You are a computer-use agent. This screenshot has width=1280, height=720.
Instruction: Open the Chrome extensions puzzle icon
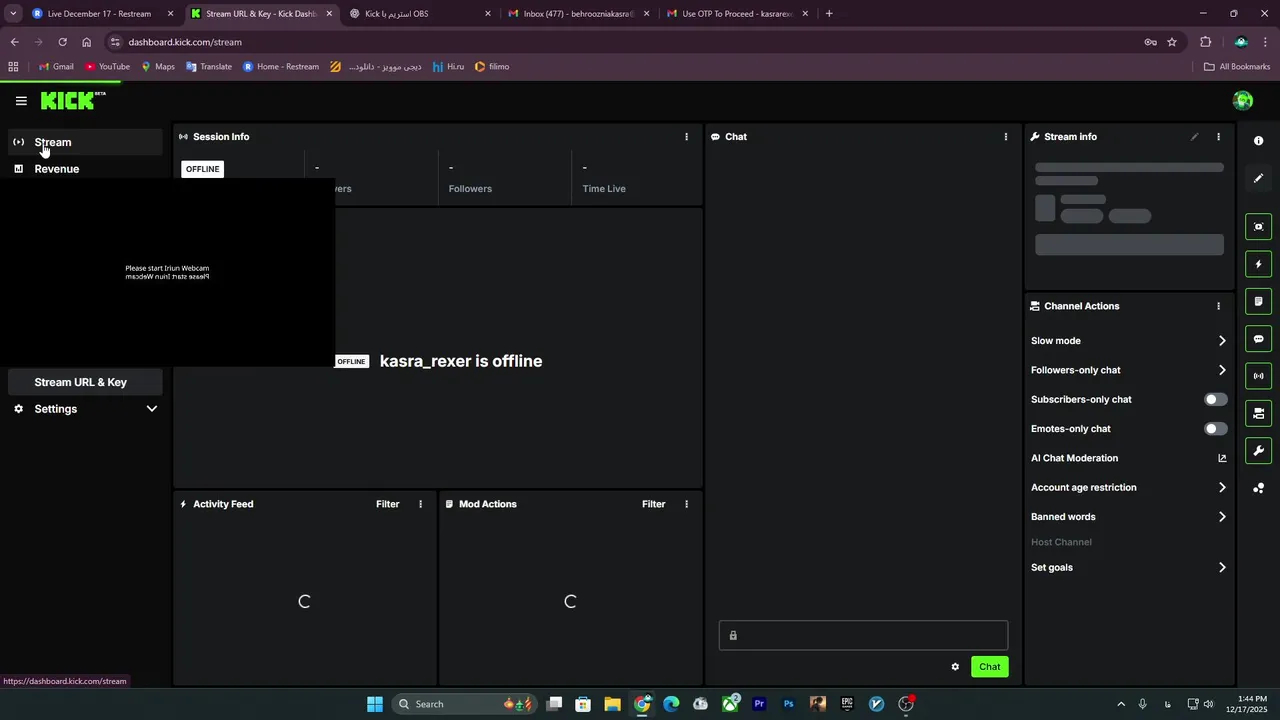(1205, 42)
